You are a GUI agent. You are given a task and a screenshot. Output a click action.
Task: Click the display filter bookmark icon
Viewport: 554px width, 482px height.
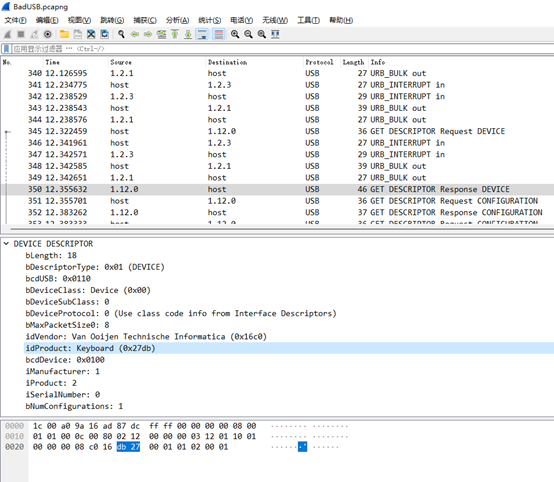coord(6,48)
